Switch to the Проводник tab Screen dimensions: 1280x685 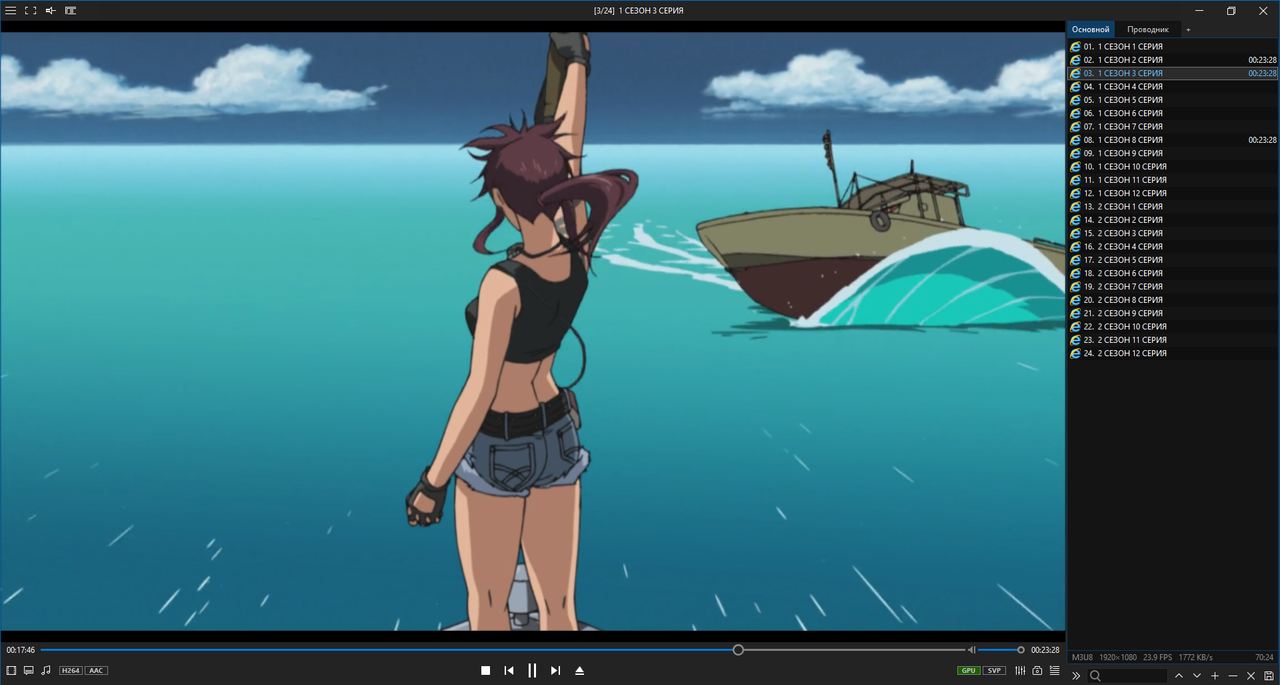click(1147, 30)
